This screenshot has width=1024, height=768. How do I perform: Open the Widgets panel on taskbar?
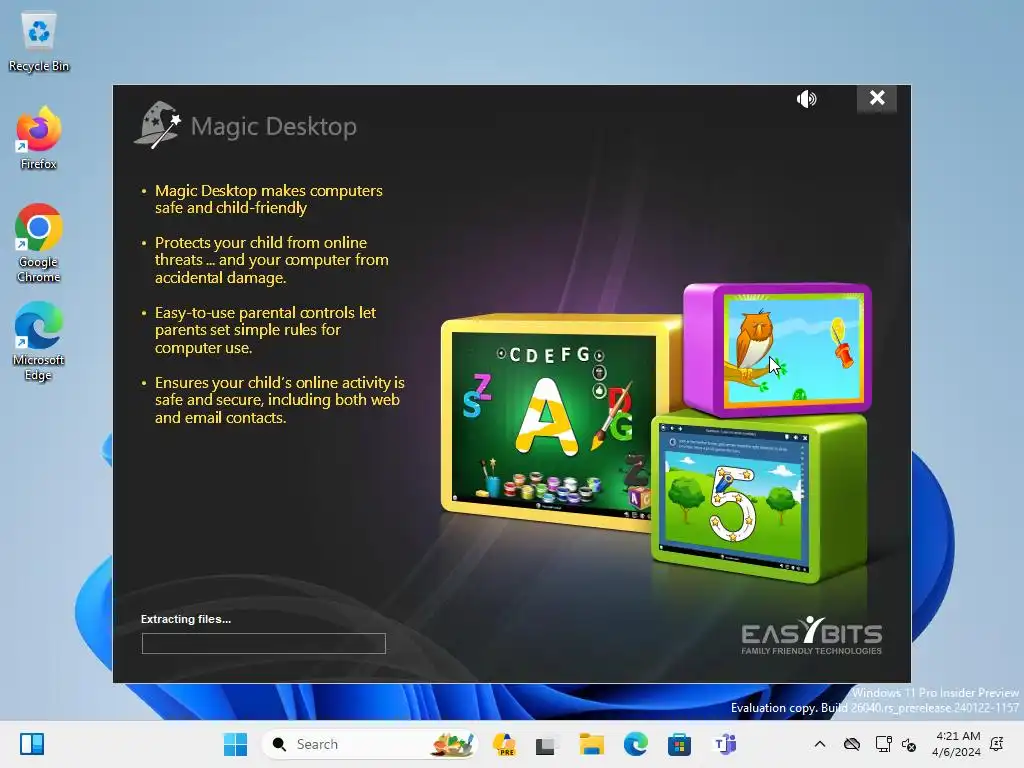click(x=32, y=744)
